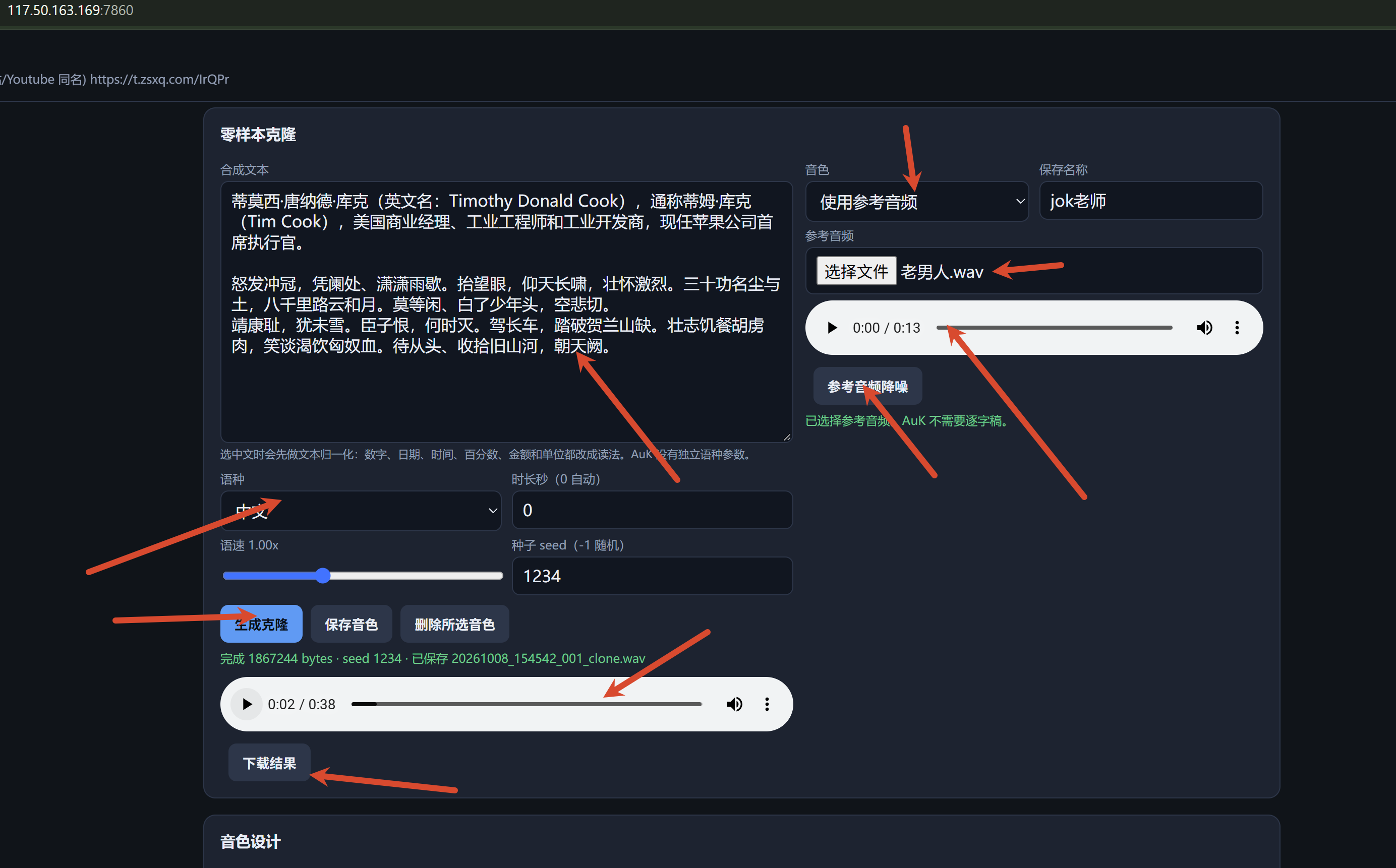Screen dimensions: 1396x868
Task: Click the selected file name 老男人.wav
Action: [942, 272]
